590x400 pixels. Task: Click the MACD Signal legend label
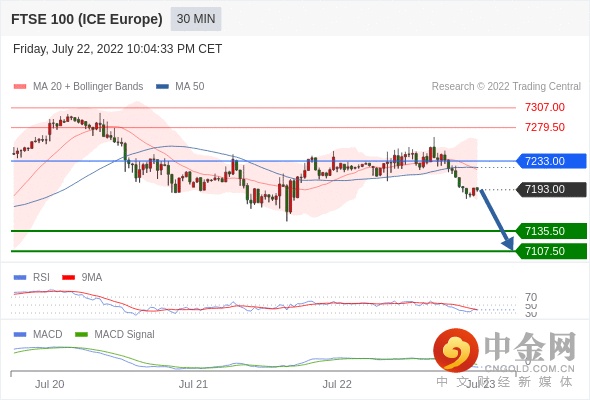coord(125,335)
